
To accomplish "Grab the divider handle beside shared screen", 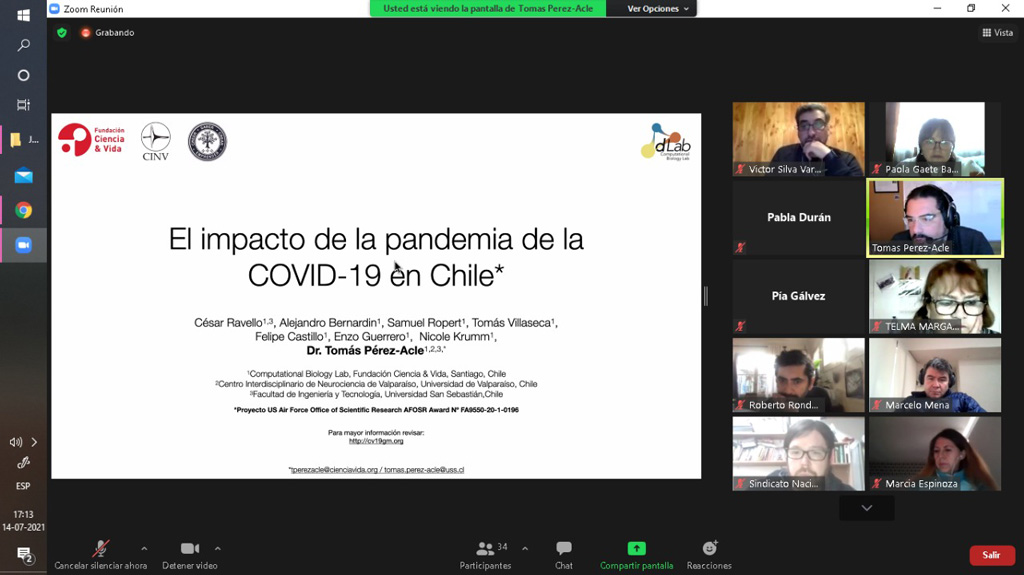I will (x=706, y=296).
